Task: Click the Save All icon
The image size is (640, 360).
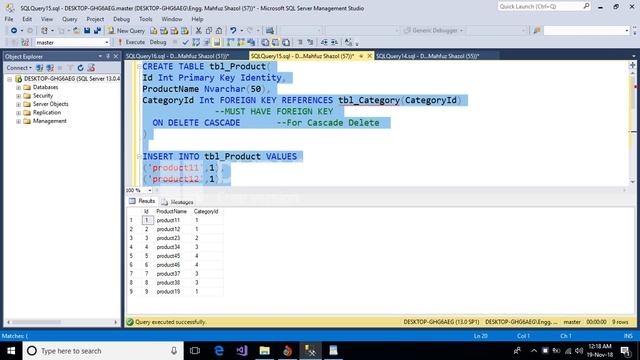Action: pos(97,31)
